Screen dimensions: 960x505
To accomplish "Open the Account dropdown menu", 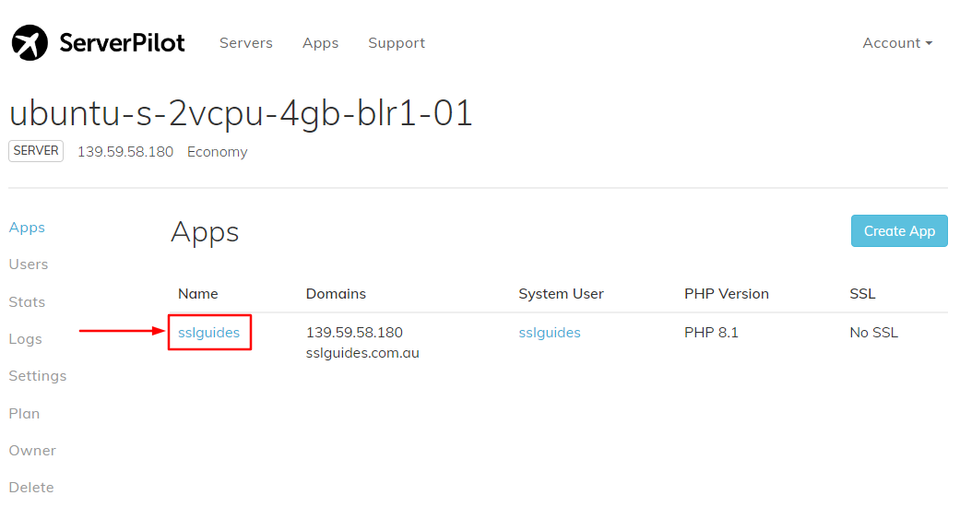I will 897,43.
